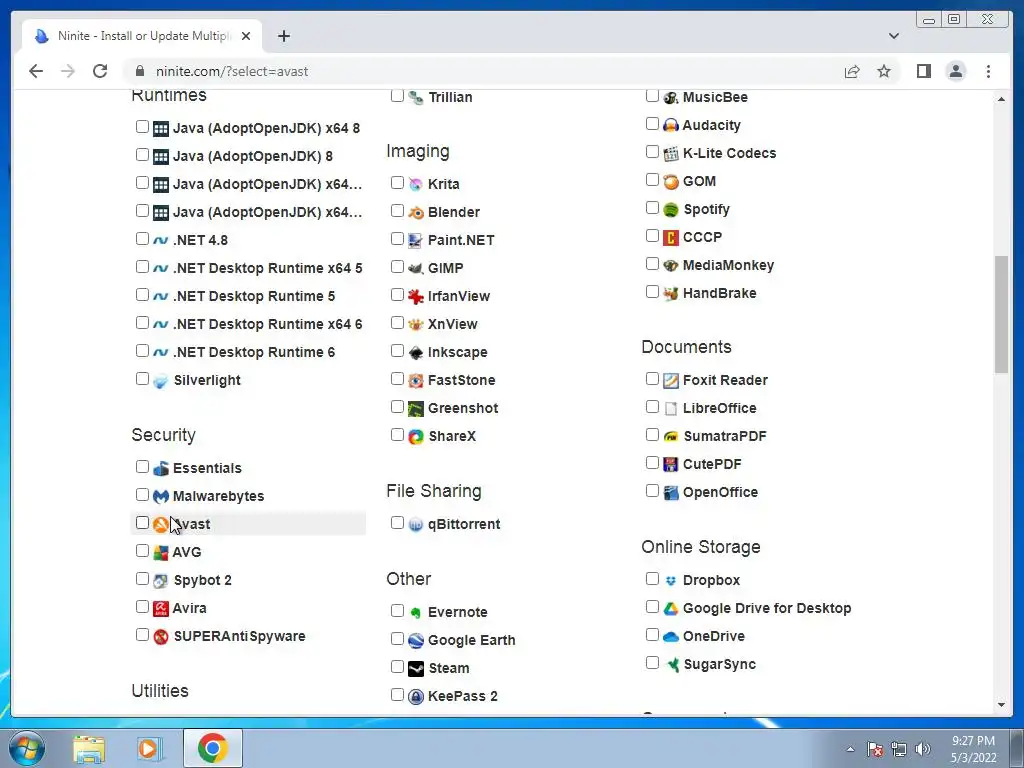Click the volume speaker tray icon
The width and height of the screenshot is (1024, 768).
923,749
